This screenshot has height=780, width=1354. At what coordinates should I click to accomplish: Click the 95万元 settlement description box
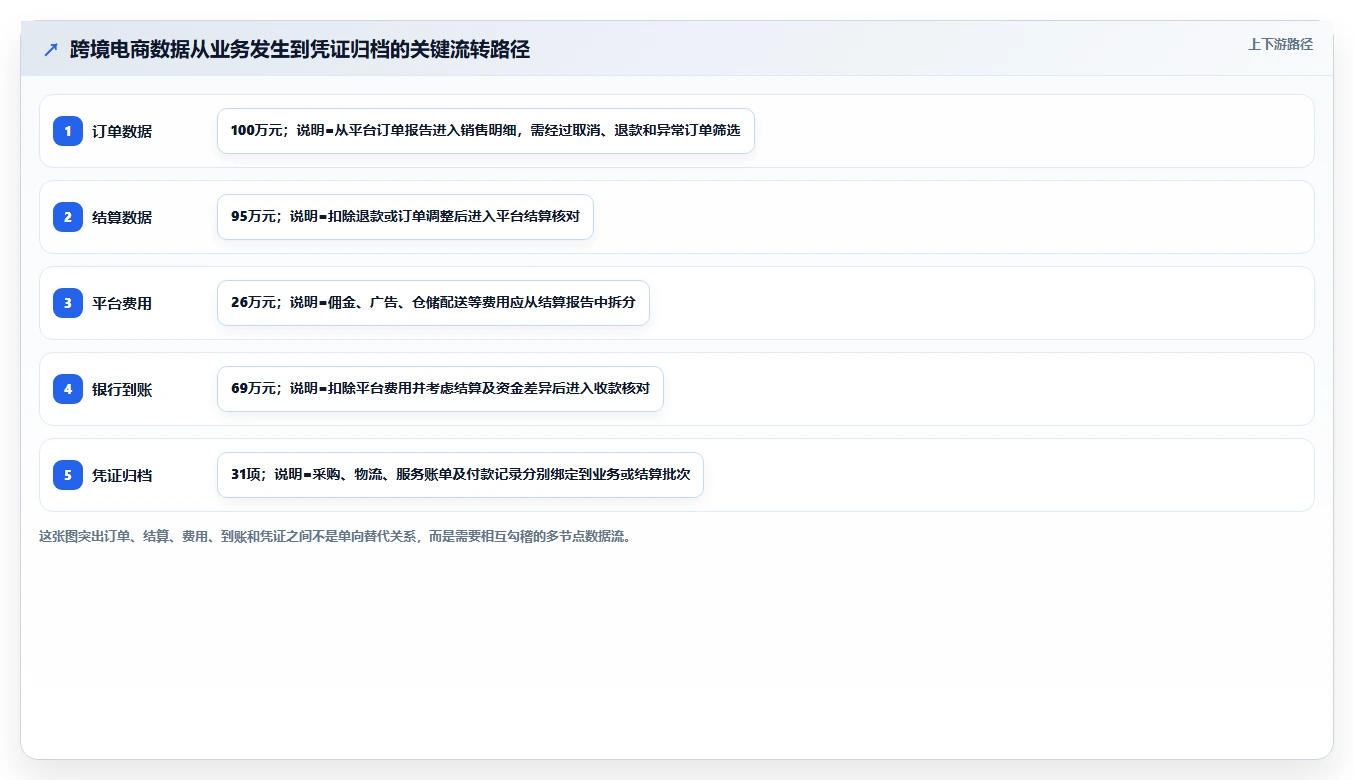point(405,217)
